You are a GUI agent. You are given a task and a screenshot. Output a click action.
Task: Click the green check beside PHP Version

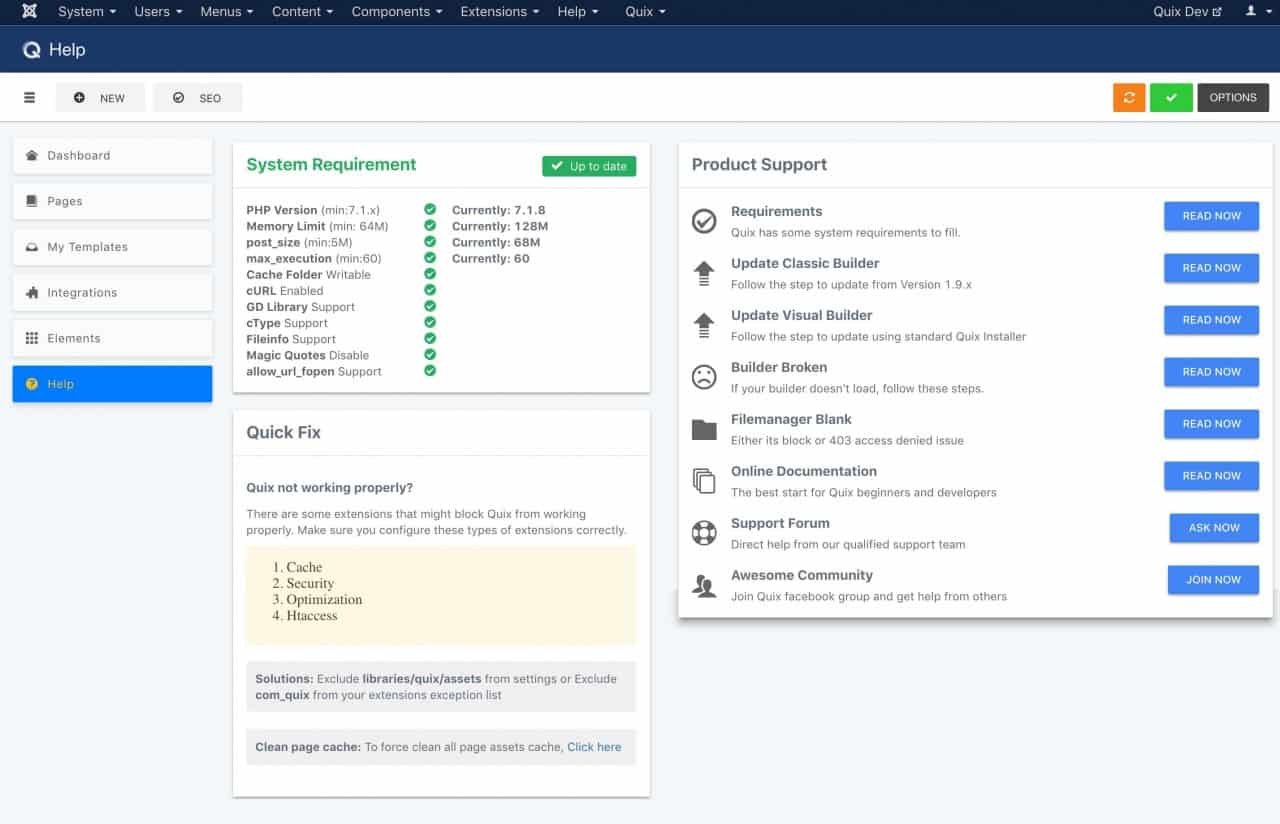pos(430,210)
